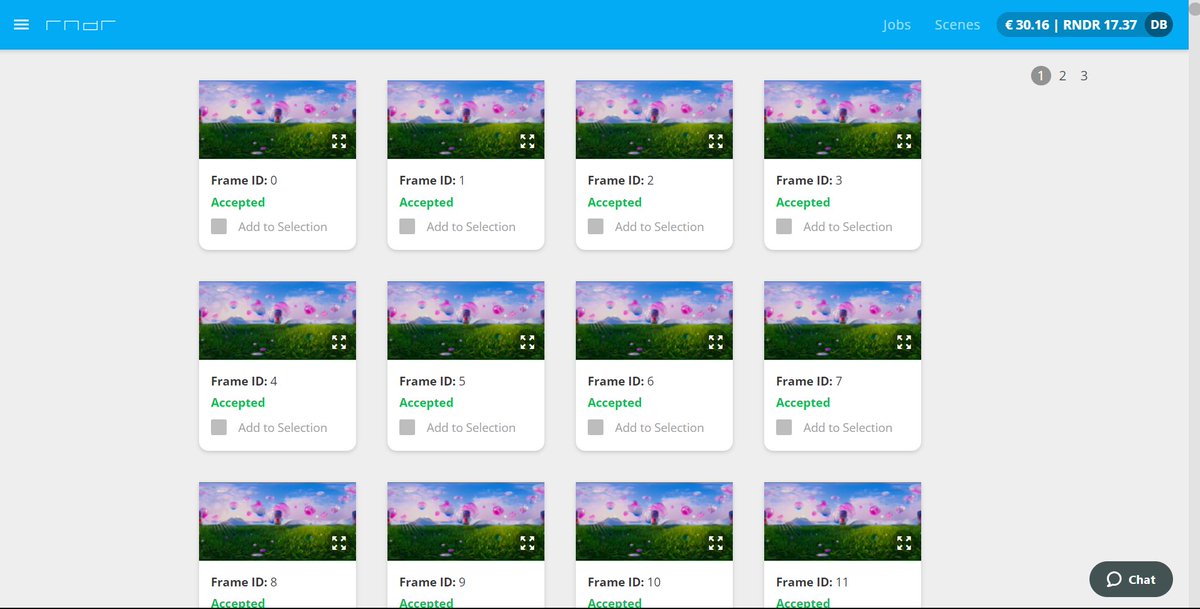Viewport: 1200px width, 609px height.
Task: Click the RNDR logo
Action: click(81, 24)
